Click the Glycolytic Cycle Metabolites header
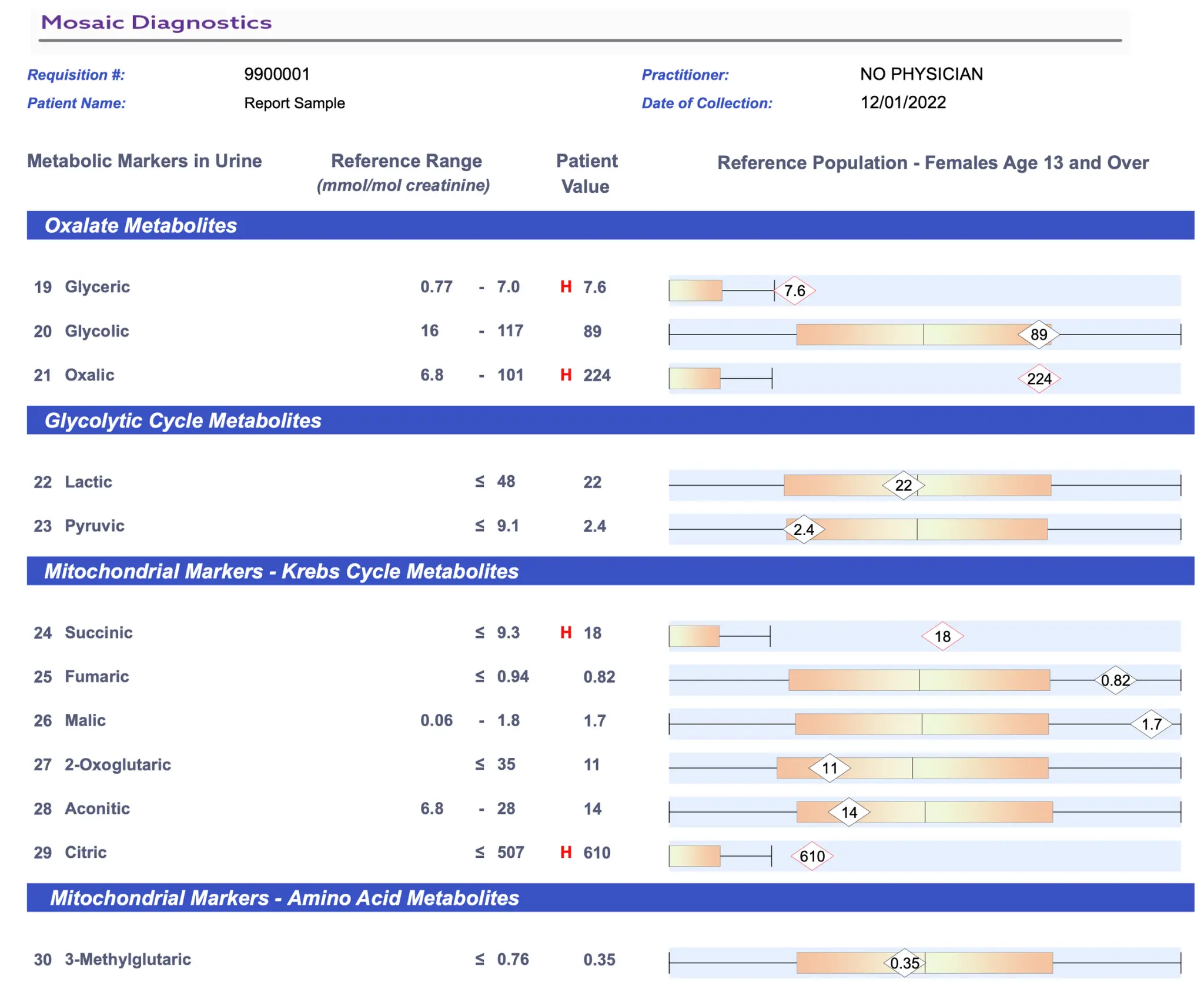1204x989 pixels. (183, 421)
